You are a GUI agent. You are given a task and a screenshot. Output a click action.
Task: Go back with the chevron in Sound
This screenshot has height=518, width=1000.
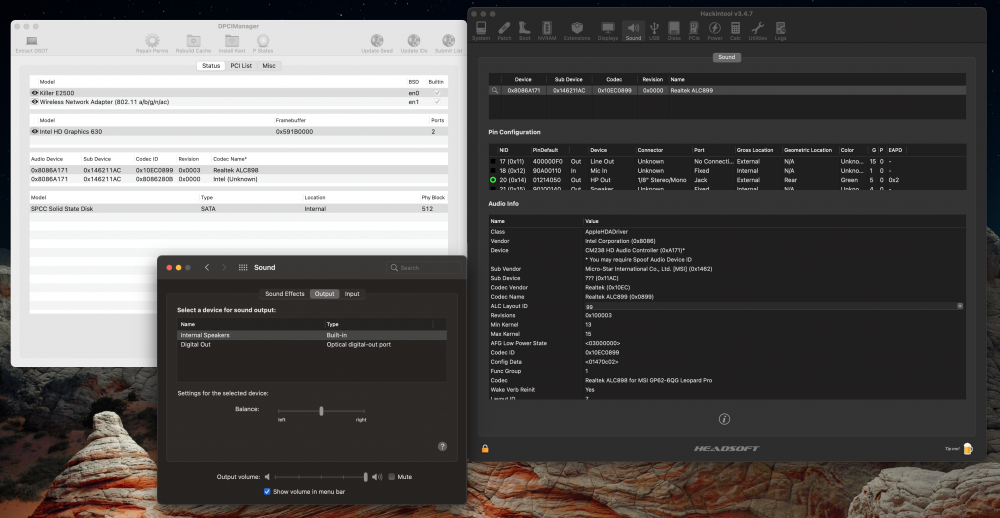pyautogui.click(x=207, y=267)
